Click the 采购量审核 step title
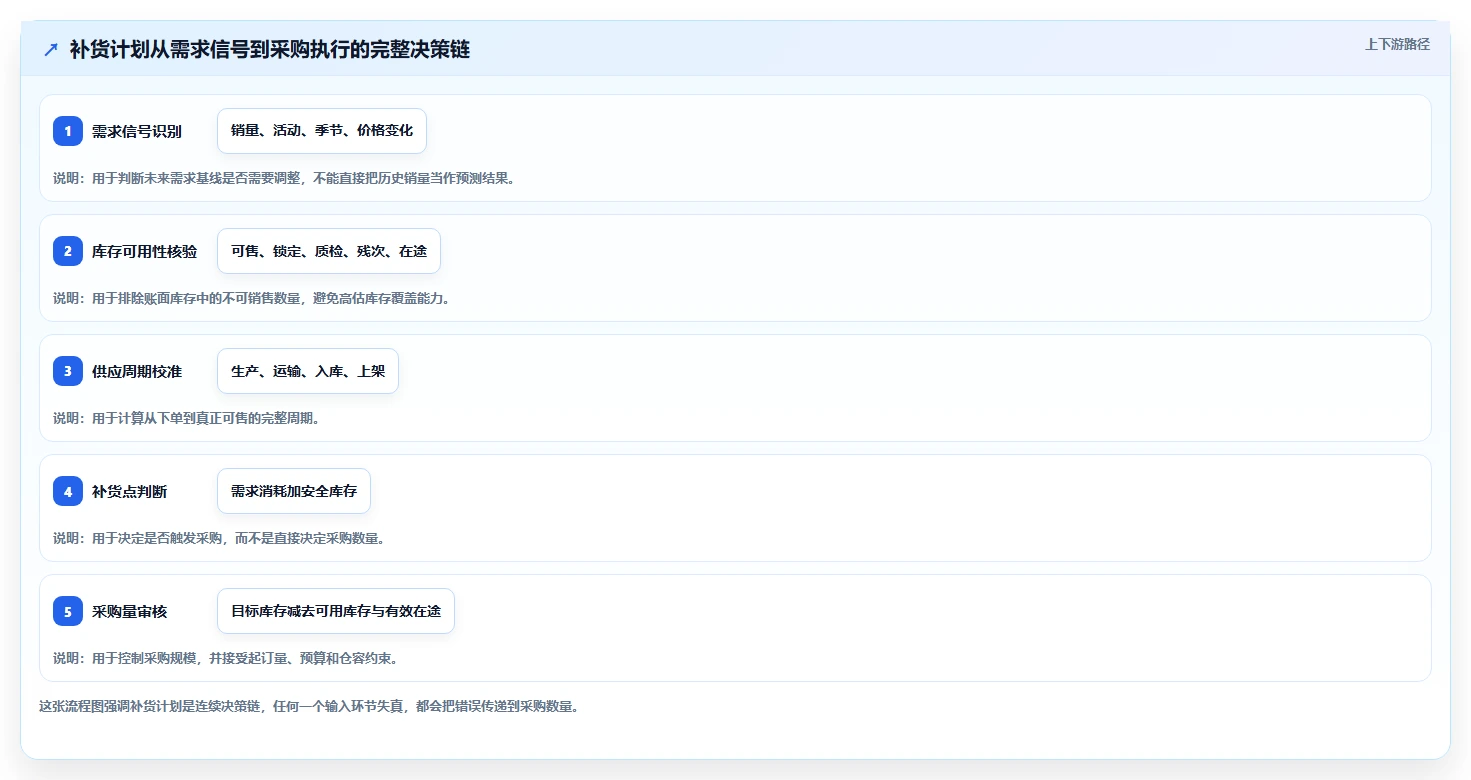The image size is (1471, 780). [x=129, y=611]
